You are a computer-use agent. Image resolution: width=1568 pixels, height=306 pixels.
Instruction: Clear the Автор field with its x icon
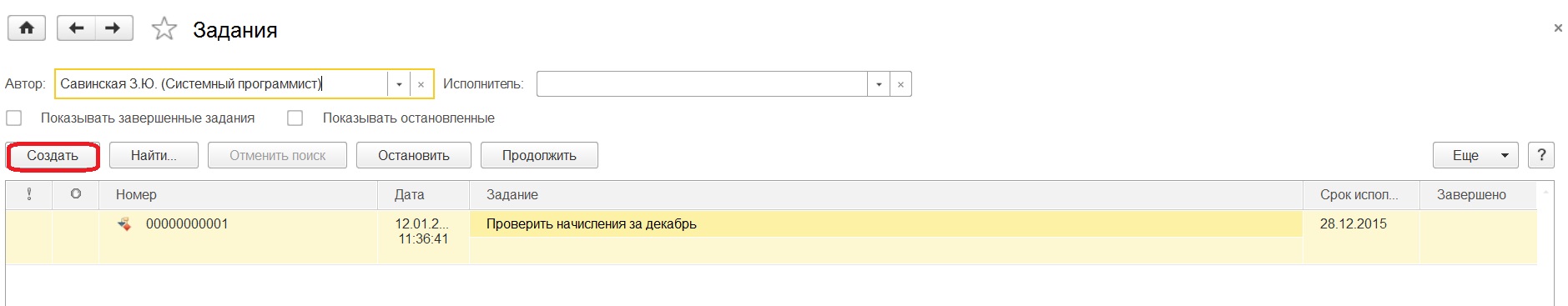click(421, 84)
